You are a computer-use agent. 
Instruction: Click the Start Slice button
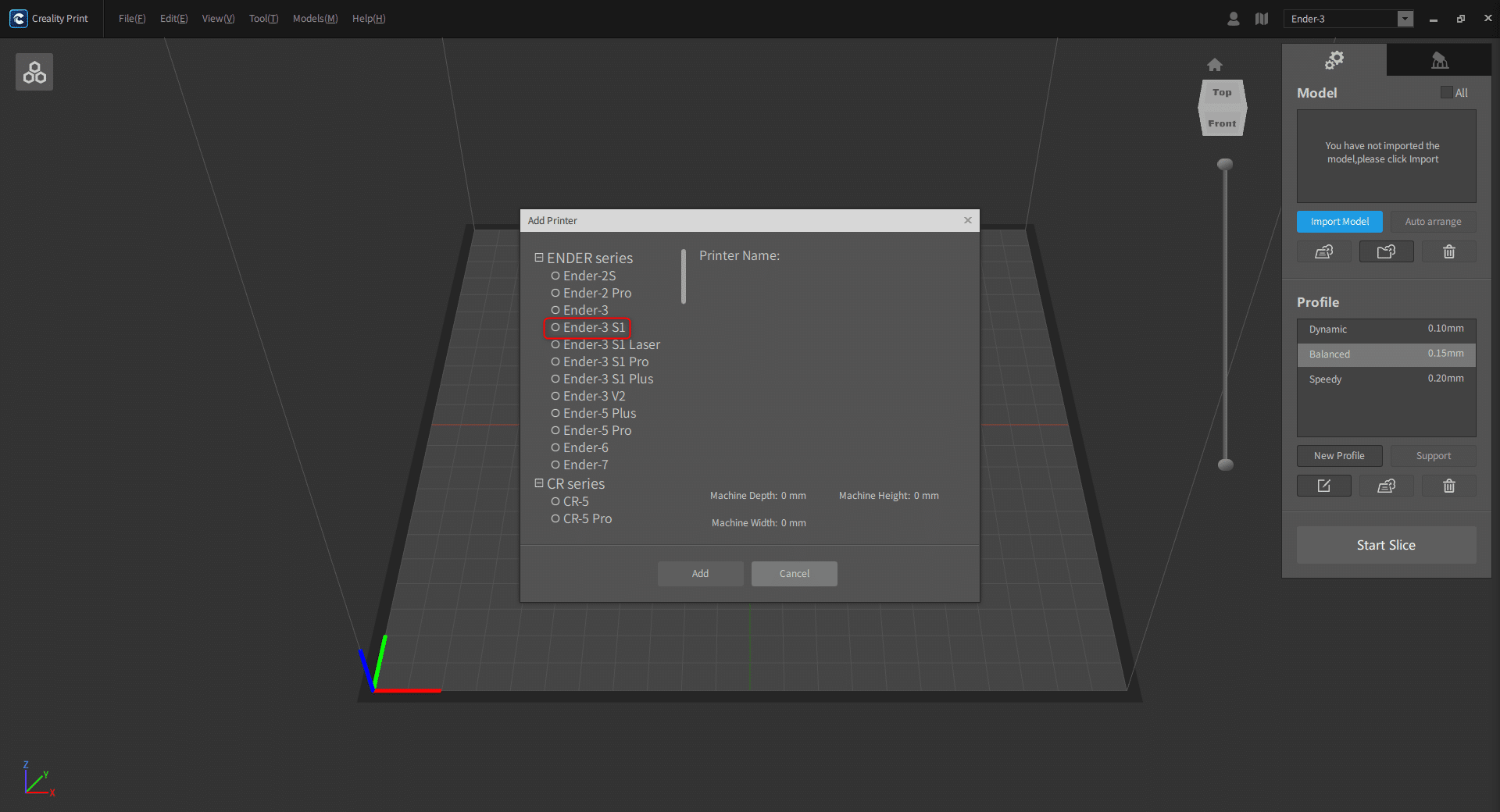click(1387, 545)
